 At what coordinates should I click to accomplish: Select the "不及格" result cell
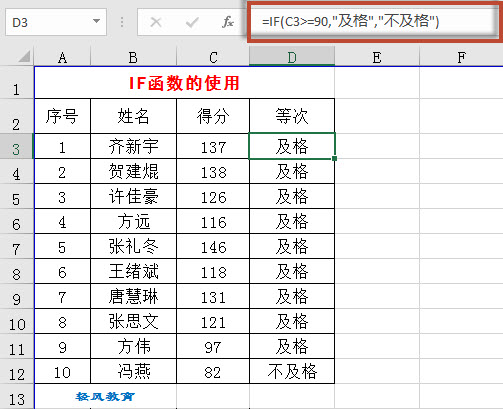[292, 371]
